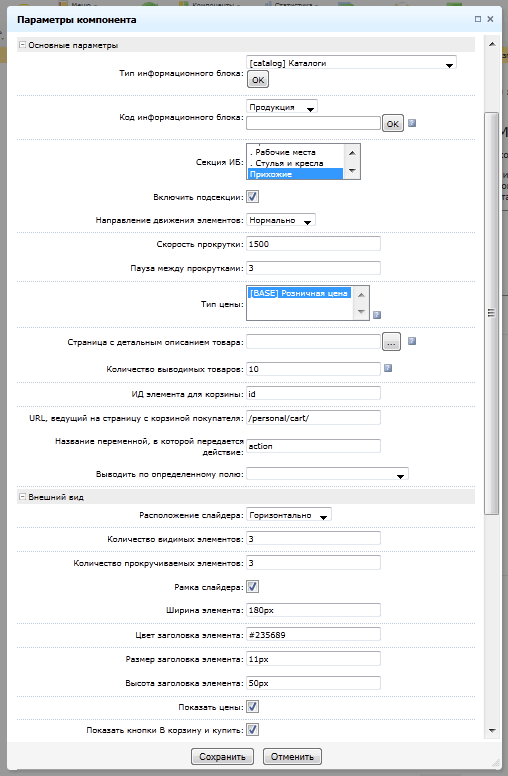Click up arrow of Тип цены list scrollbar
The height and width of the screenshot is (776, 508).
[x=361, y=295]
